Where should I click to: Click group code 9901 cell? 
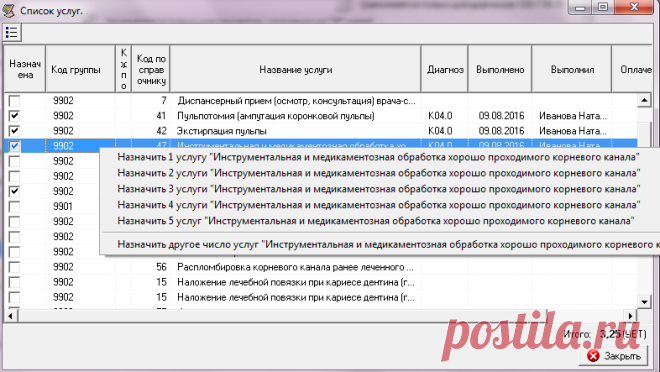pyautogui.click(x=63, y=207)
